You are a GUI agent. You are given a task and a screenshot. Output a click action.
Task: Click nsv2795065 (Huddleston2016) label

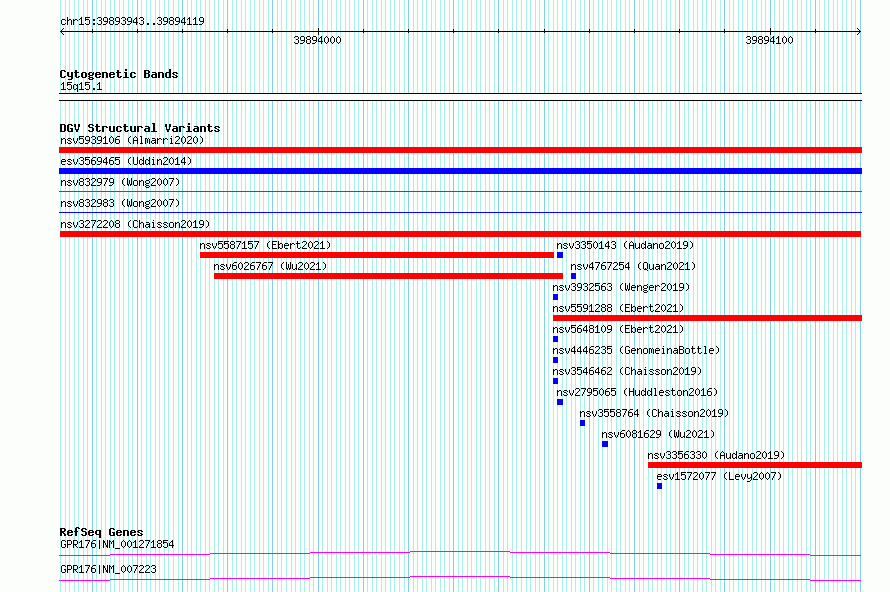[x=637, y=392]
